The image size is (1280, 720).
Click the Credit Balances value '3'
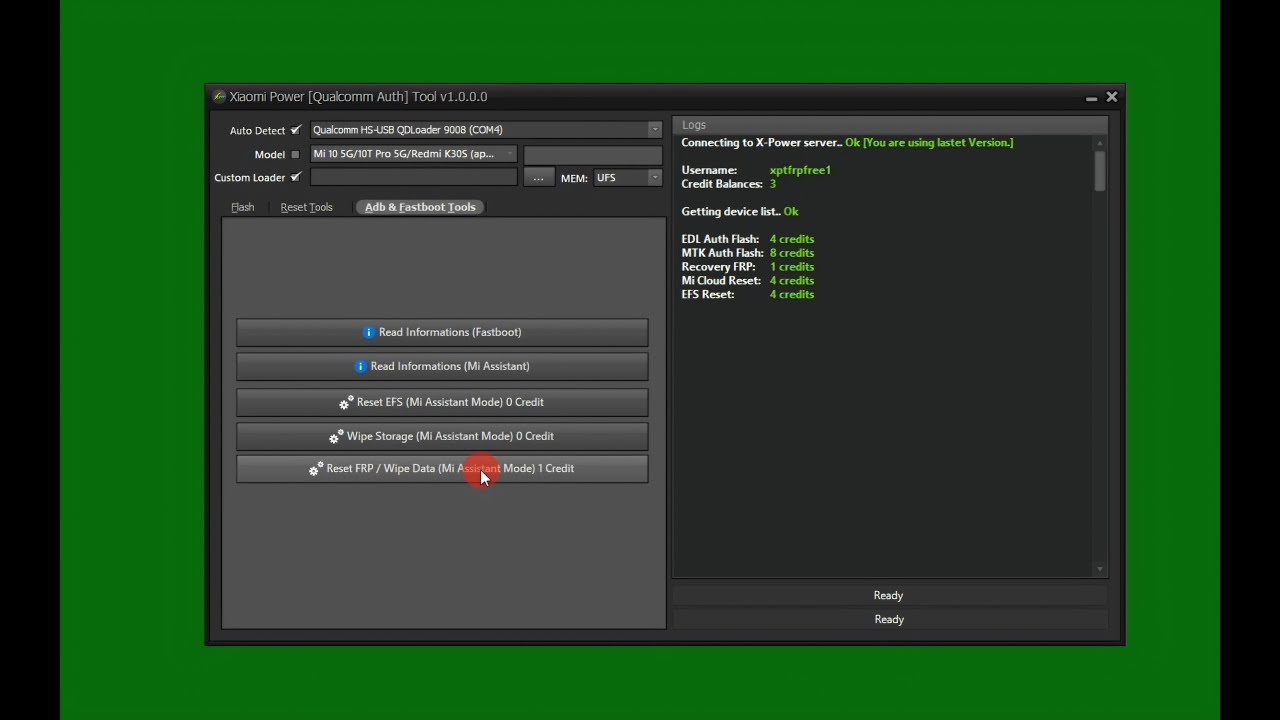(773, 184)
